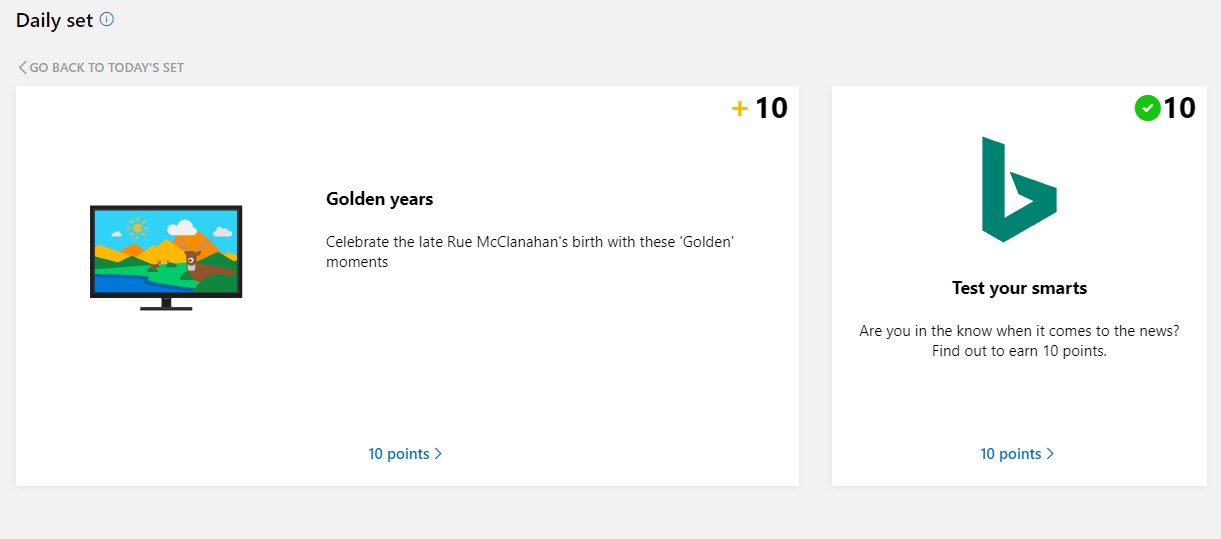
Task: Click the bold 10 score on Golden years card
Action: pyautogui.click(x=771, y=108)
